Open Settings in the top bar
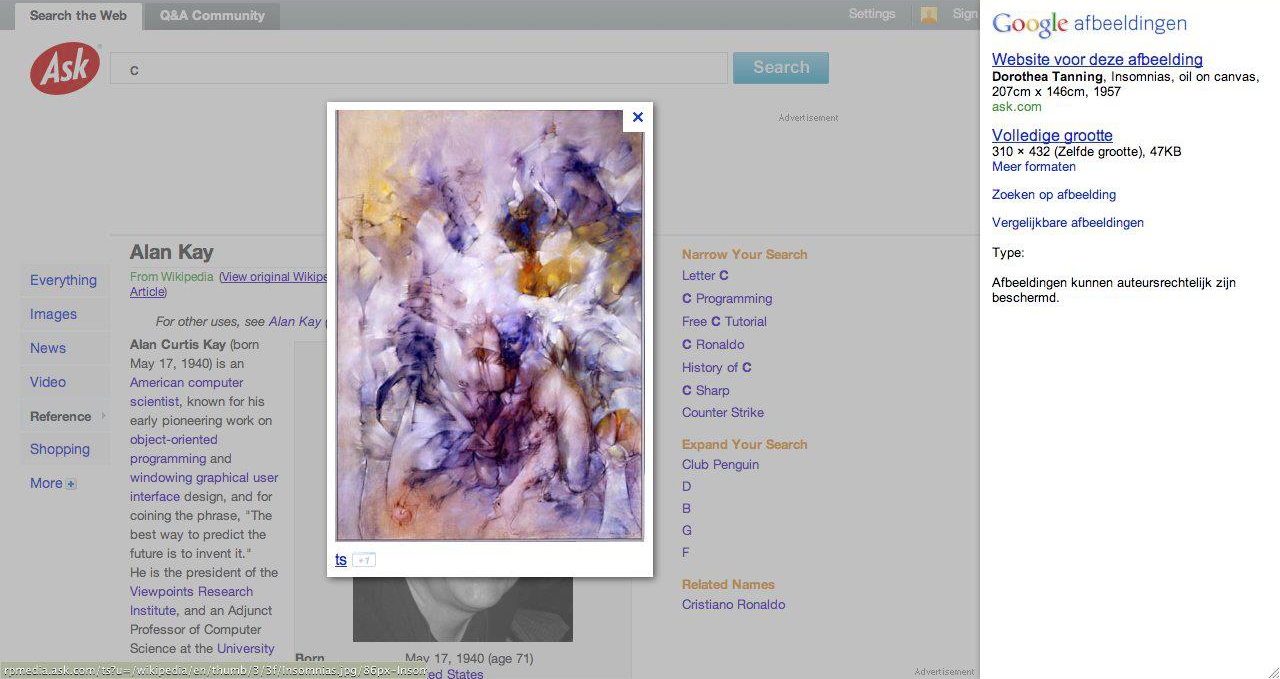The height and width of the screenshot is (679, 1280). tap(872, 14)
